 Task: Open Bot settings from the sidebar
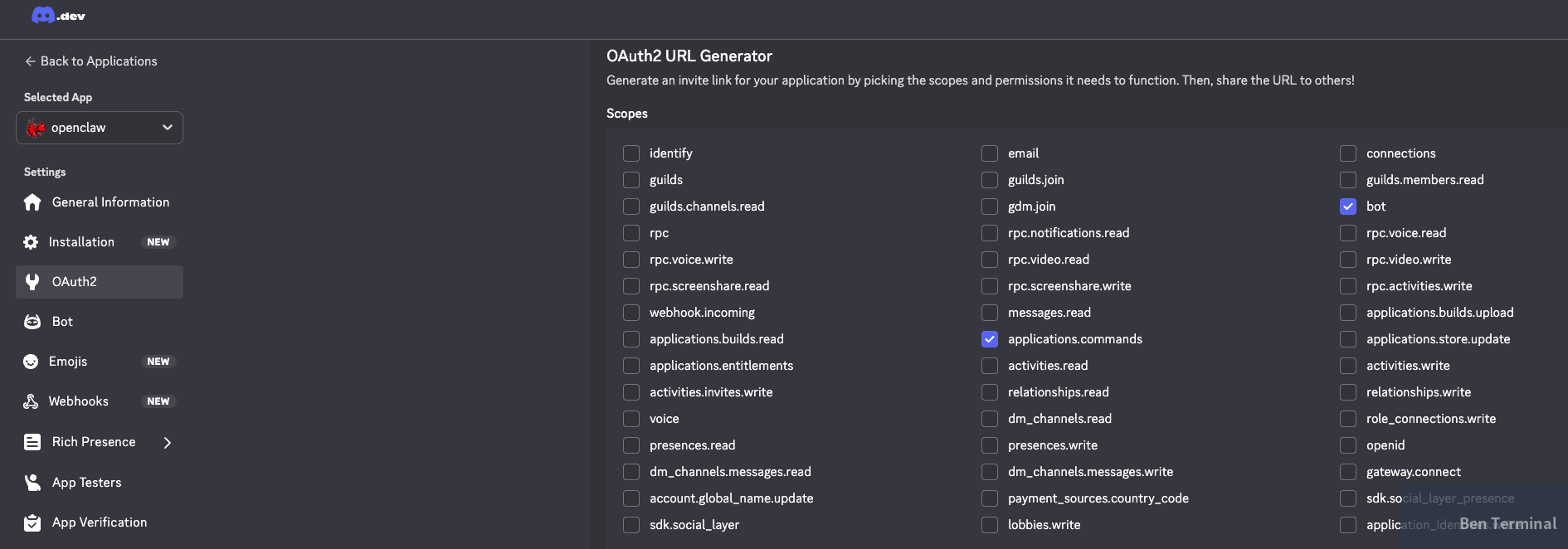click(x=32, y=322)
